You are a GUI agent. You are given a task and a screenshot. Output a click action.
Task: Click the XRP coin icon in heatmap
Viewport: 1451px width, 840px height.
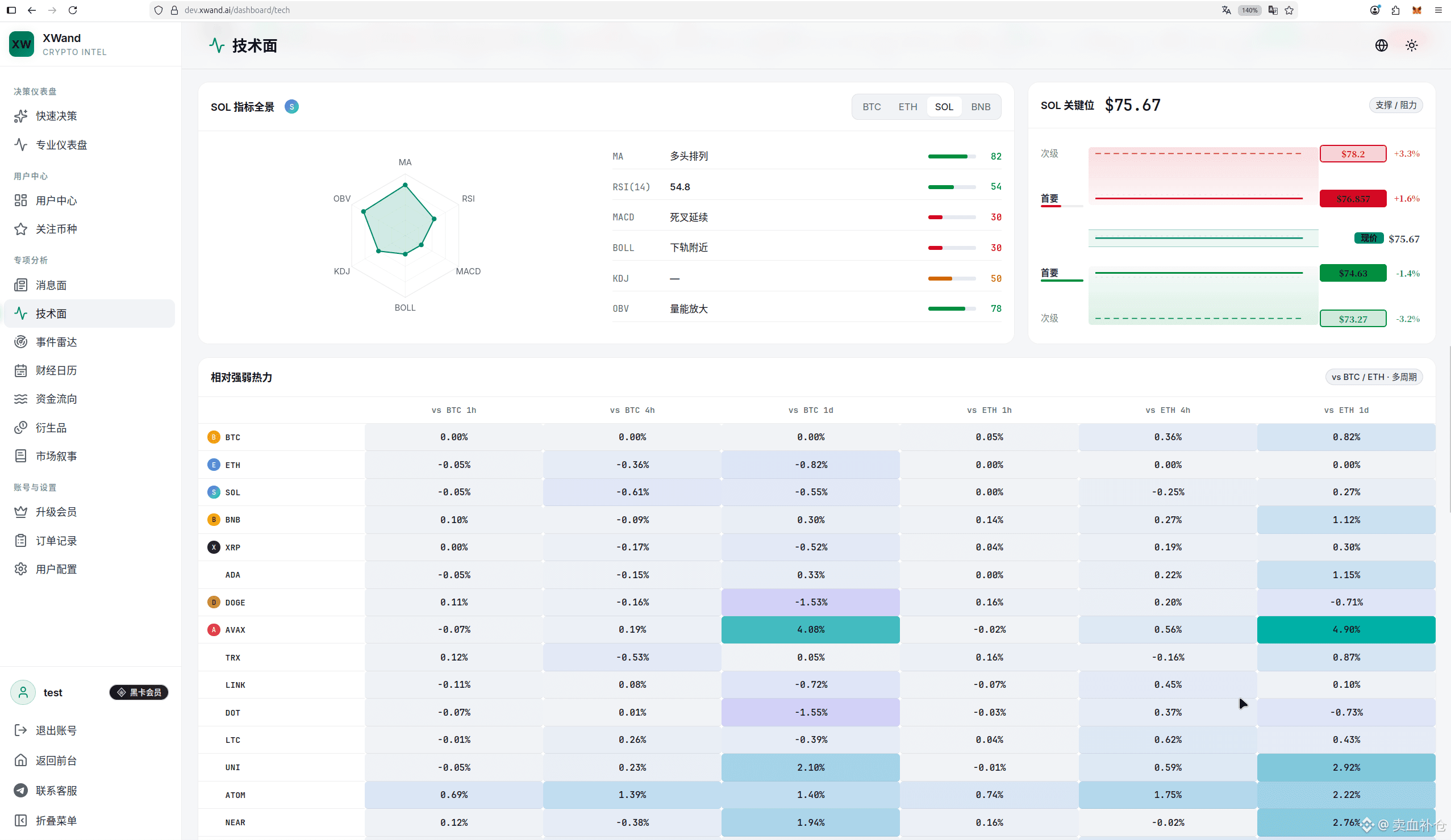coord(214,547)
